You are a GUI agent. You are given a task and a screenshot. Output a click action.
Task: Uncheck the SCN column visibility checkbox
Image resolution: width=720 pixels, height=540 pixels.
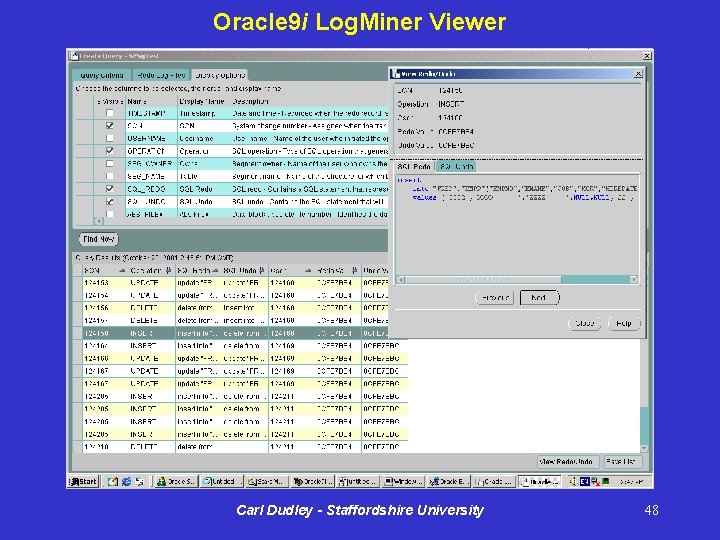109,125
